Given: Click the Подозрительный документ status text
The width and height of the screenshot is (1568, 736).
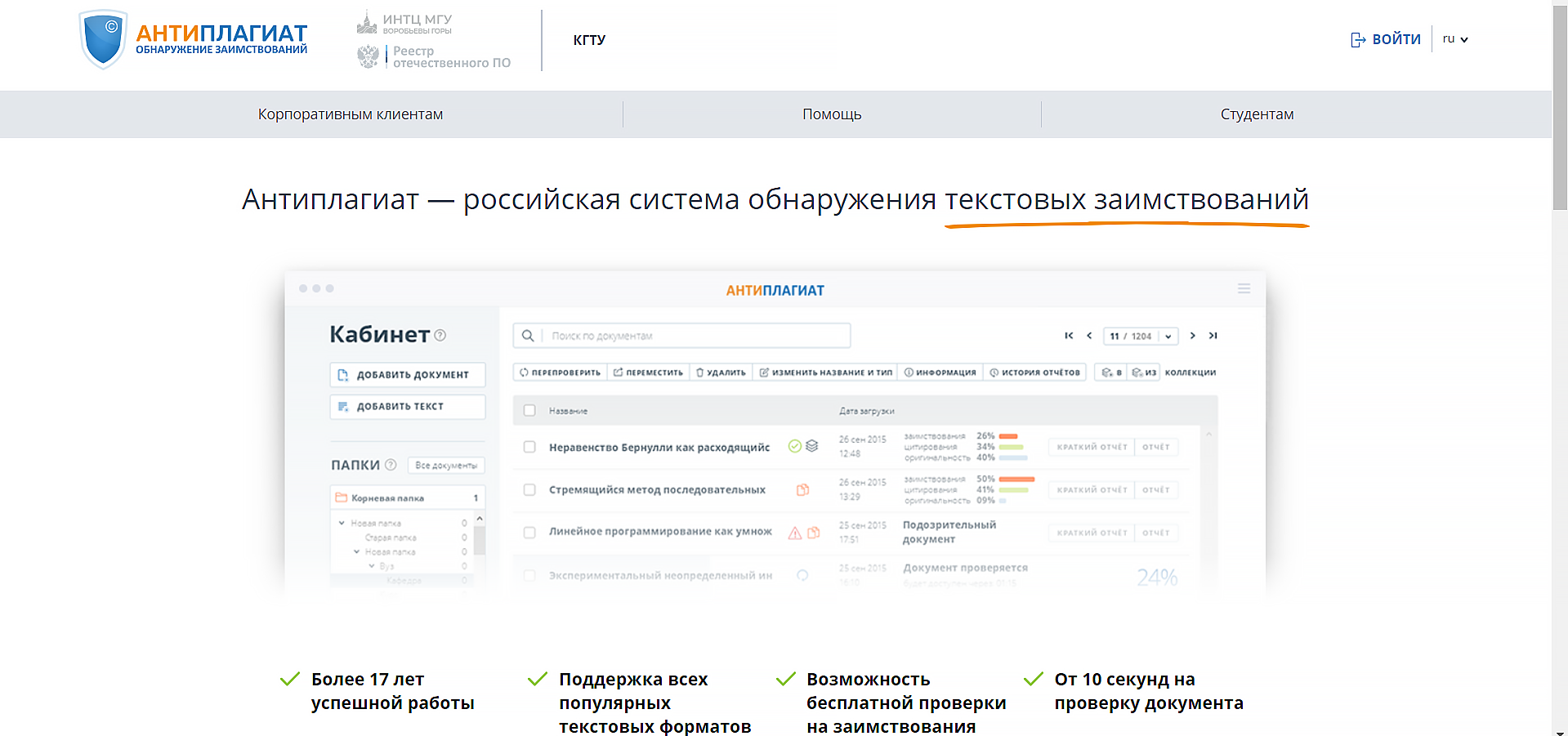Looking at the screenshot, I should 949,532.
